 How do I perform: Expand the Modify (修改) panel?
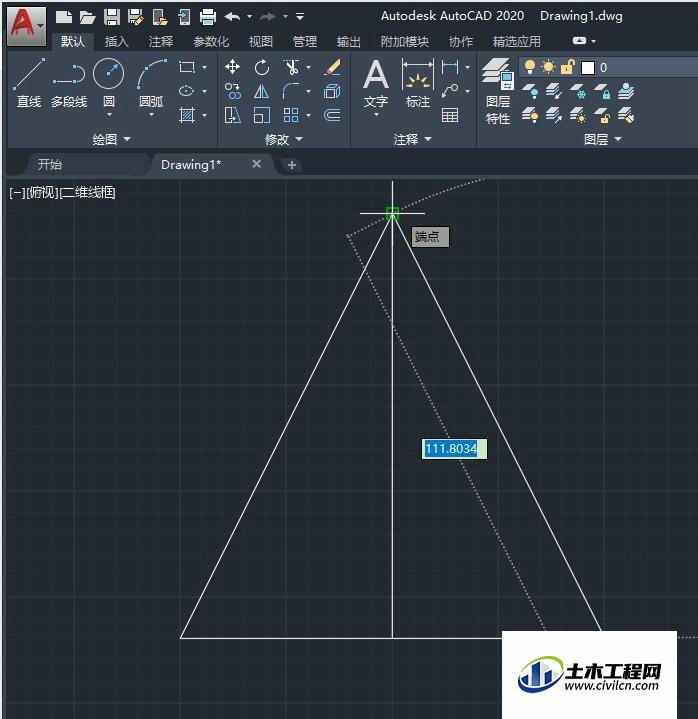[284, 139]
